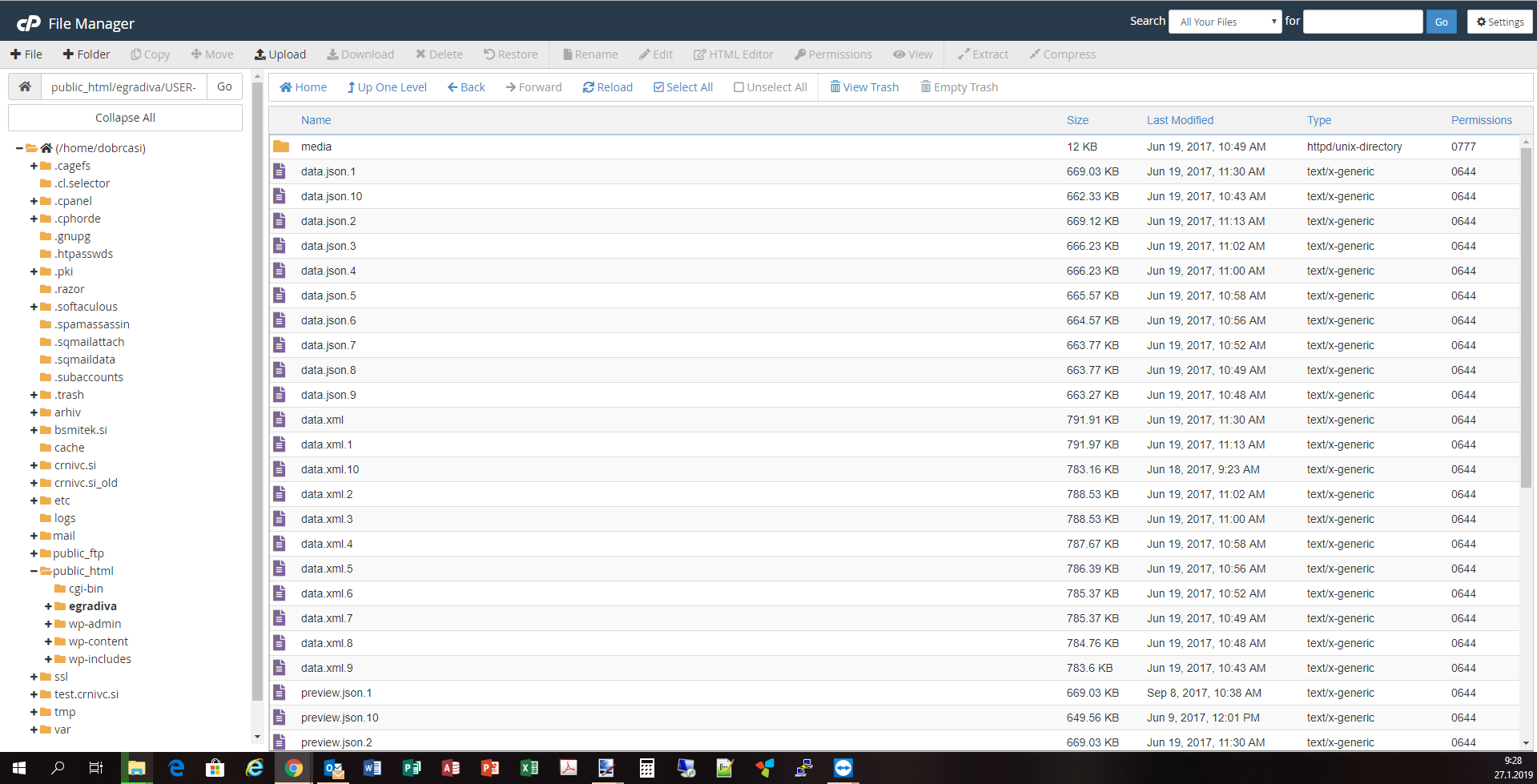Select the cgi-bin folder in tree

(86, 589)
